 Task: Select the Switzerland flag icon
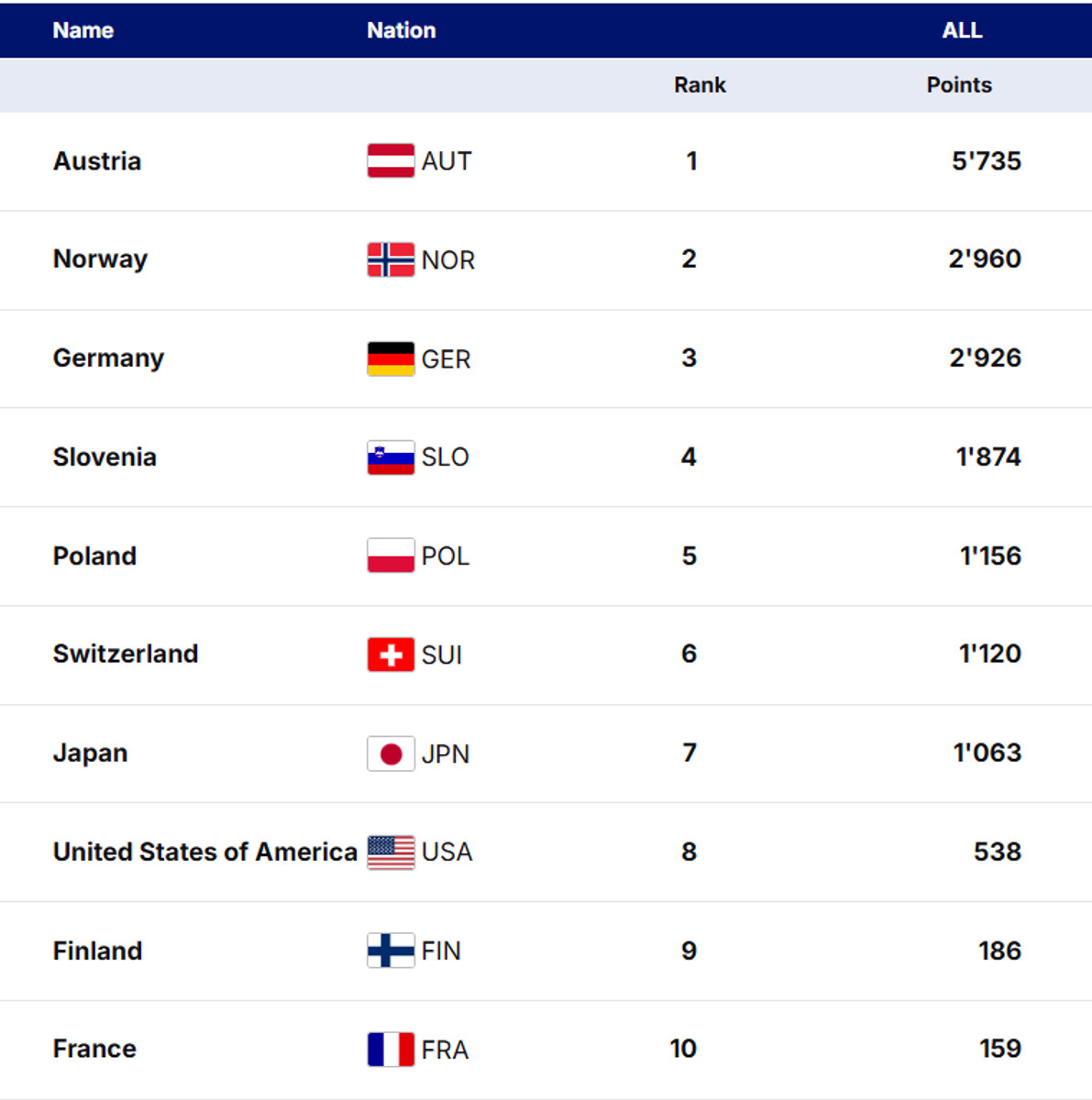391,654
